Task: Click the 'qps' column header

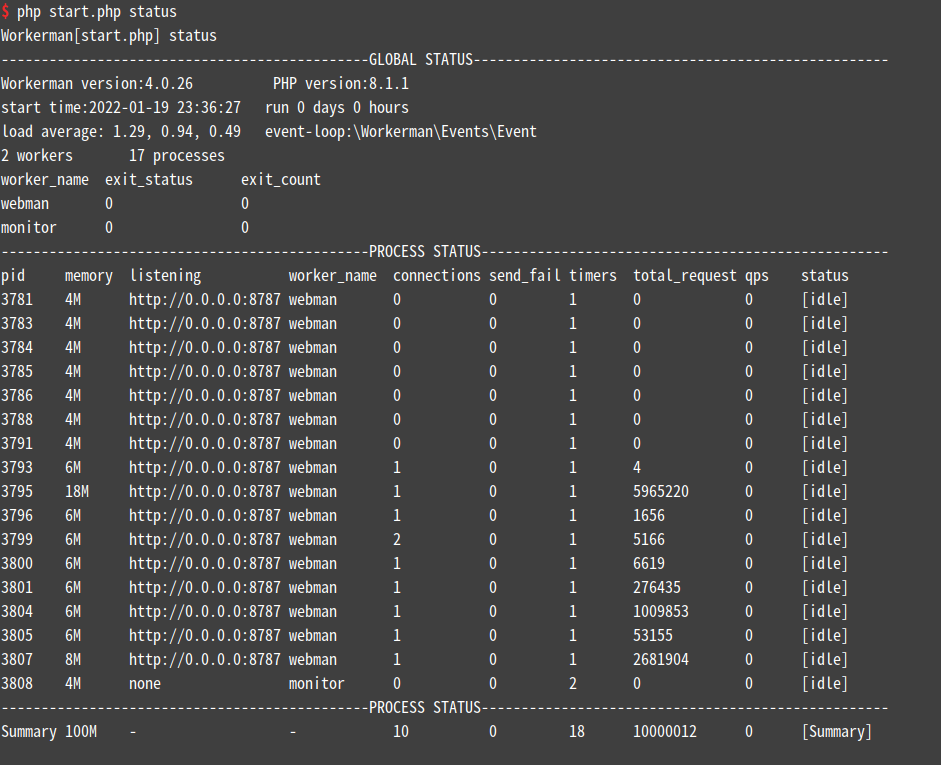Action: (757, 277)
